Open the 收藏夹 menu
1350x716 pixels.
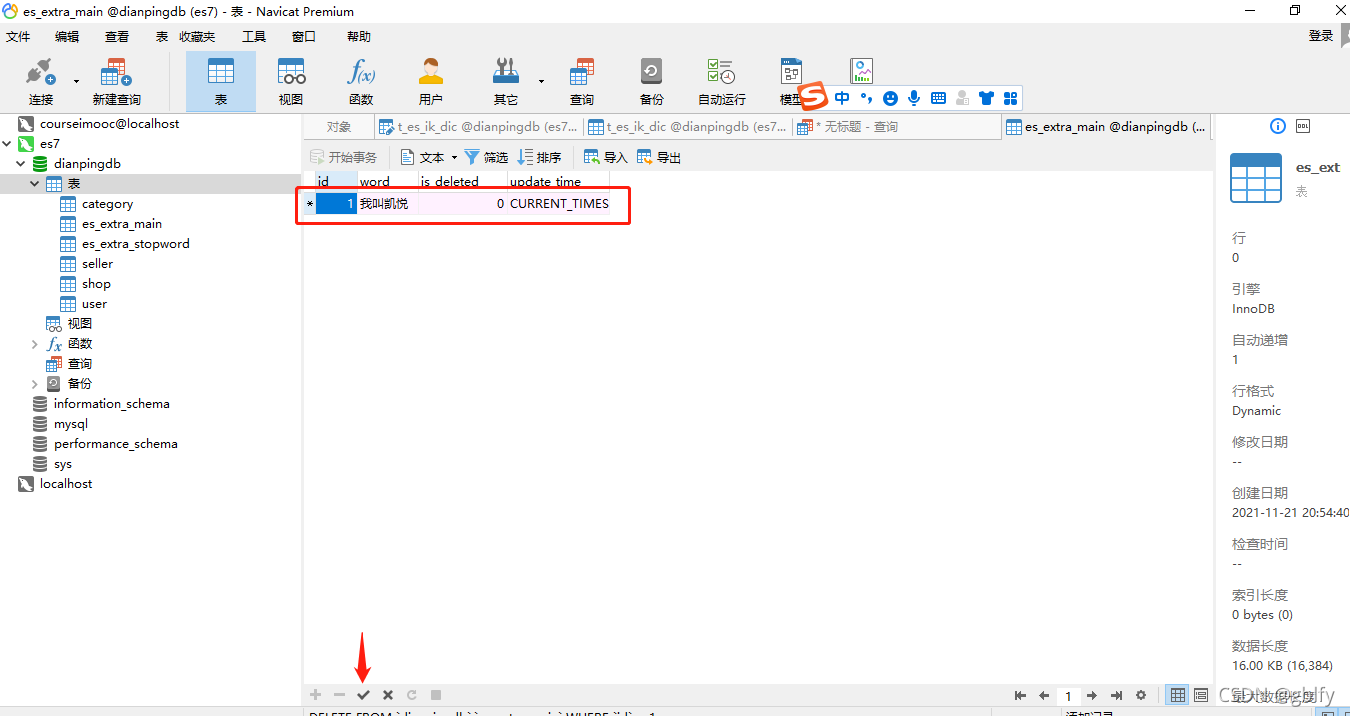197,36
